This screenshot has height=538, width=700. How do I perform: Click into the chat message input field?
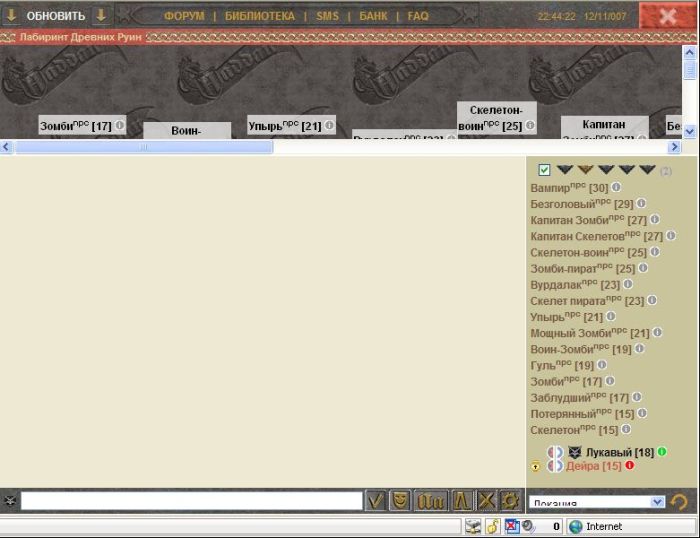(192, 501)
